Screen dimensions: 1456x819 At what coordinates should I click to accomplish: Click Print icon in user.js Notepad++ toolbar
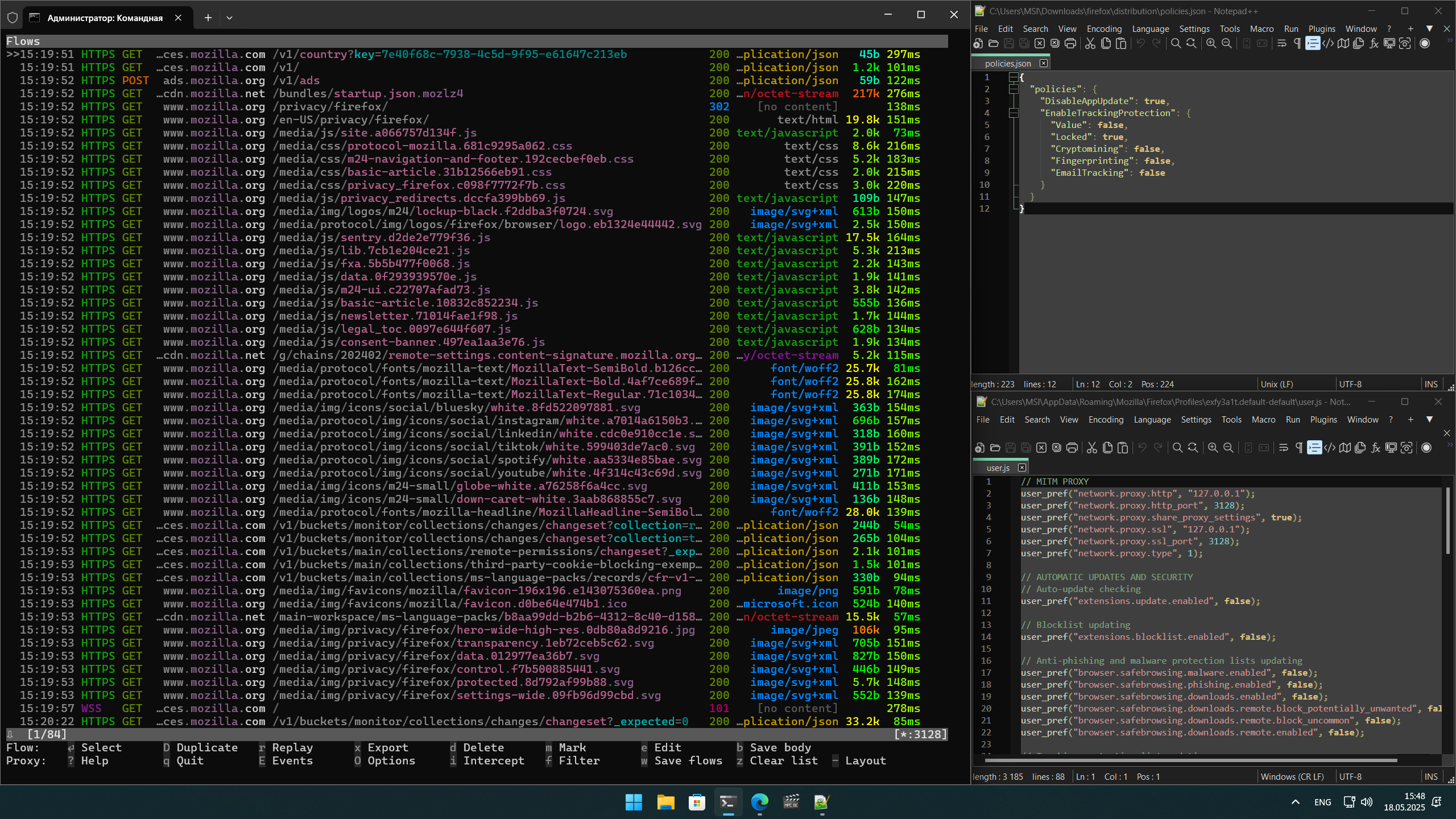point(1072,448)
